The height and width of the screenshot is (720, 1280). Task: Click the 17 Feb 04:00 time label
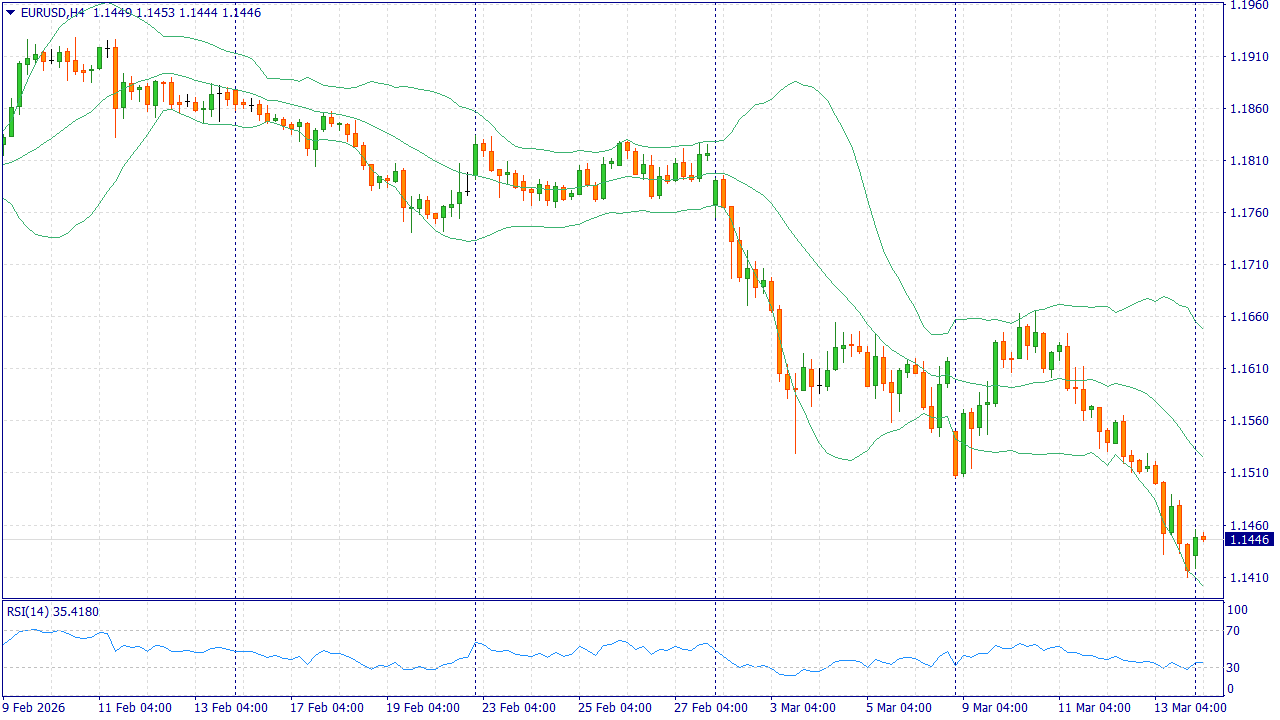[x=324, y=708]
